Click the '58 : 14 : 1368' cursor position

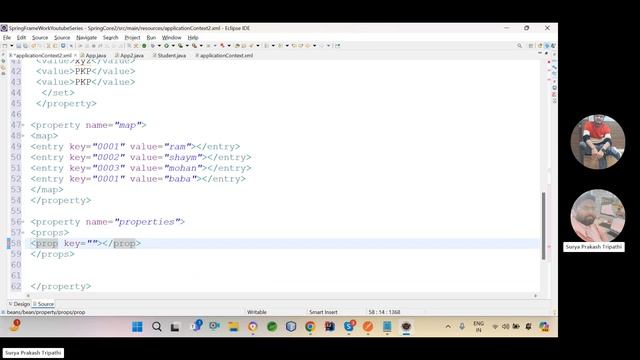(384, 312)
